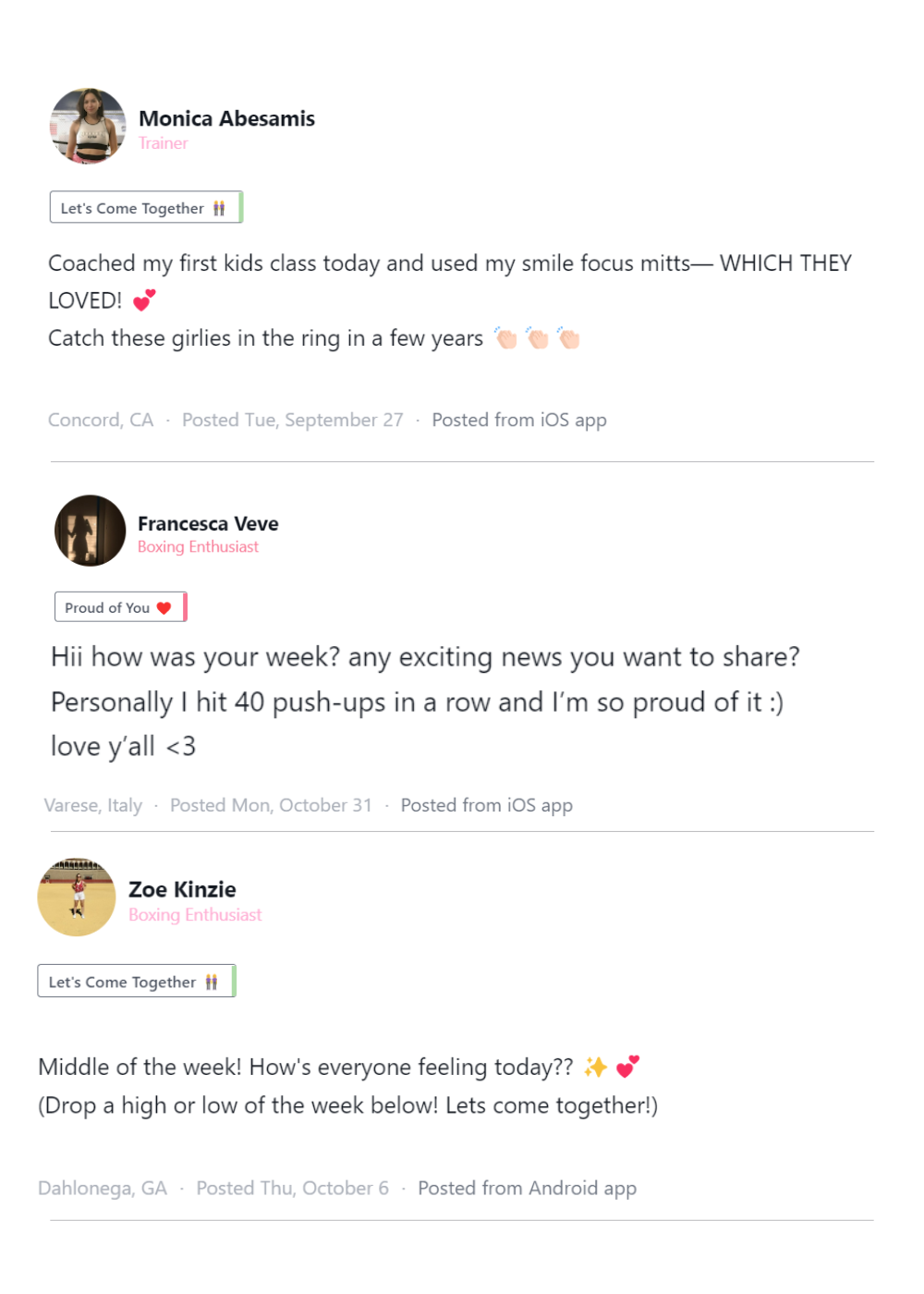The image size is (924, 1294).
Task: Select Zoe's Let's Come Together tag
Action: (x=136, y=982)
